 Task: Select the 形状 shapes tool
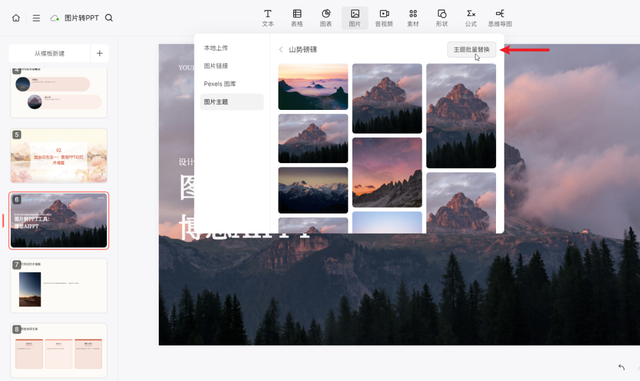point(442,18)
